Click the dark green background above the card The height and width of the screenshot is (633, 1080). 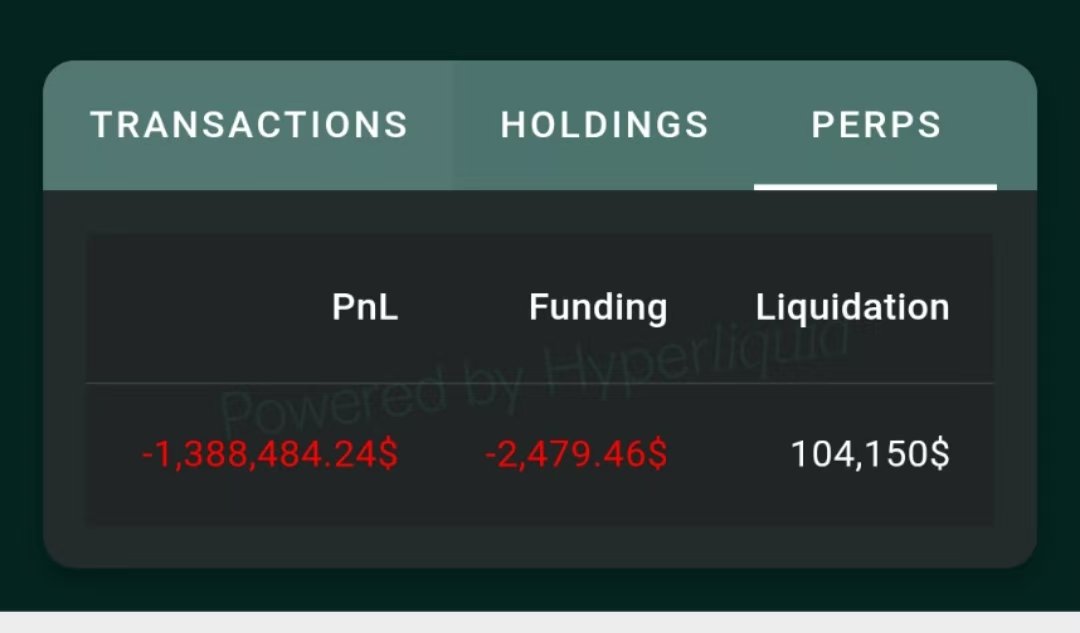[x=540, y=29]
